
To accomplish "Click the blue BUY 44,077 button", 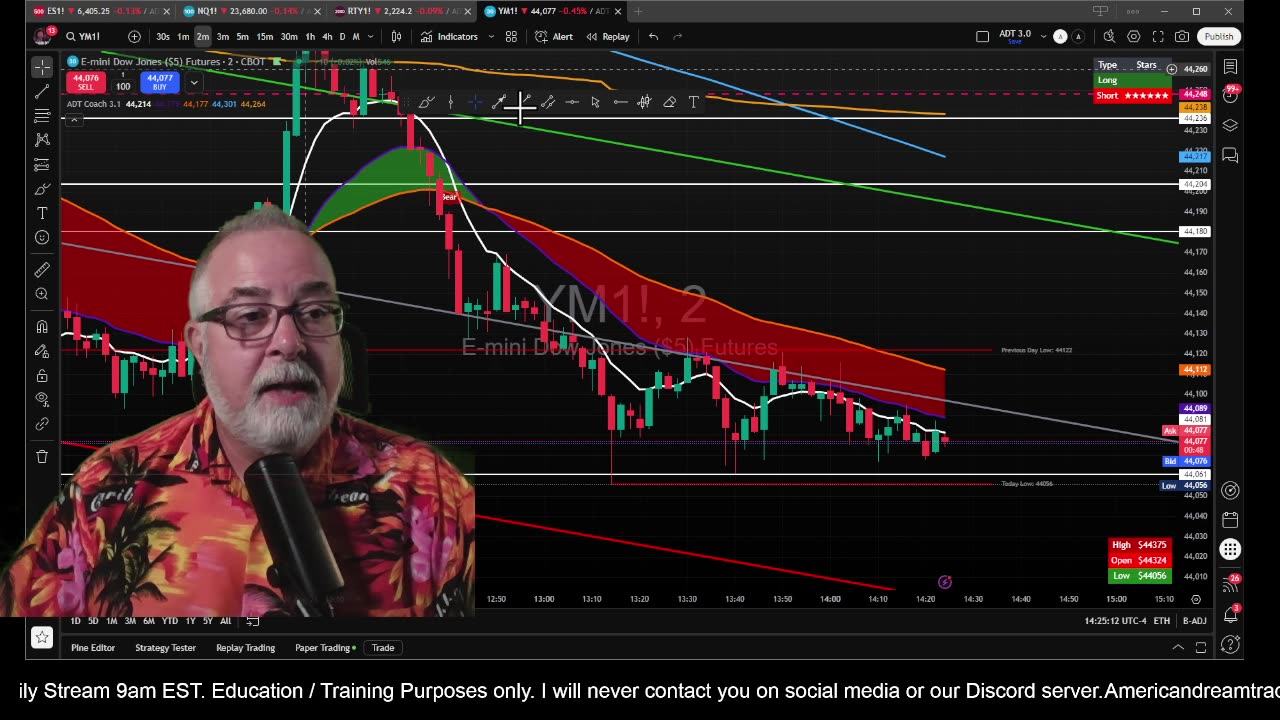I will 159,82.
